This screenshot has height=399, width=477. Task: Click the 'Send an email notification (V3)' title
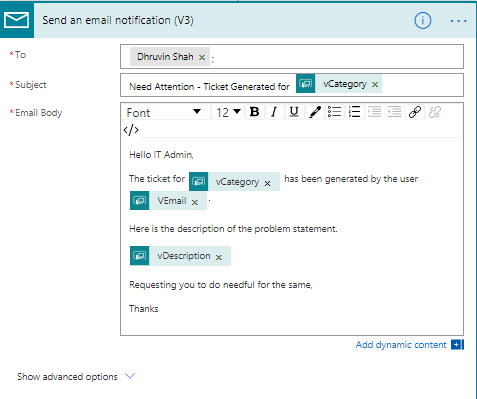(x=118, y=20)
